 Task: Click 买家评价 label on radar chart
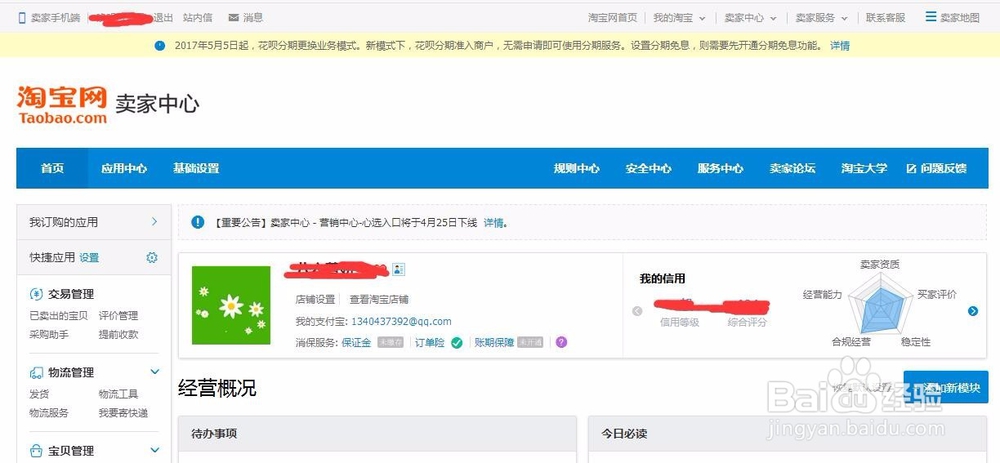(x=936, y=294)
